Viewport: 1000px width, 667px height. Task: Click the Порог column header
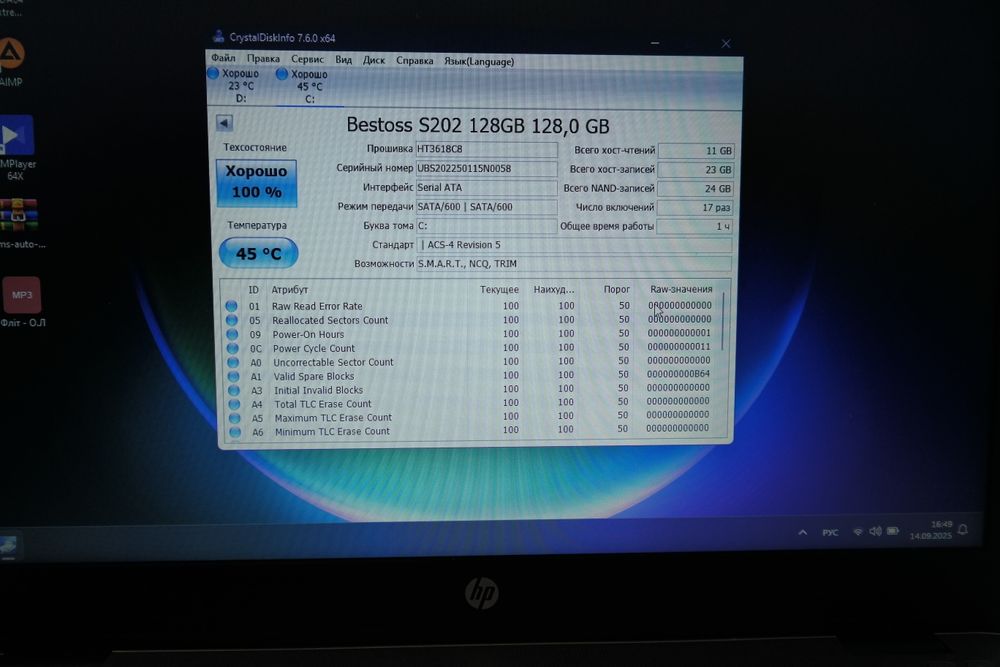pyautogui.click(x=616, y=289)
